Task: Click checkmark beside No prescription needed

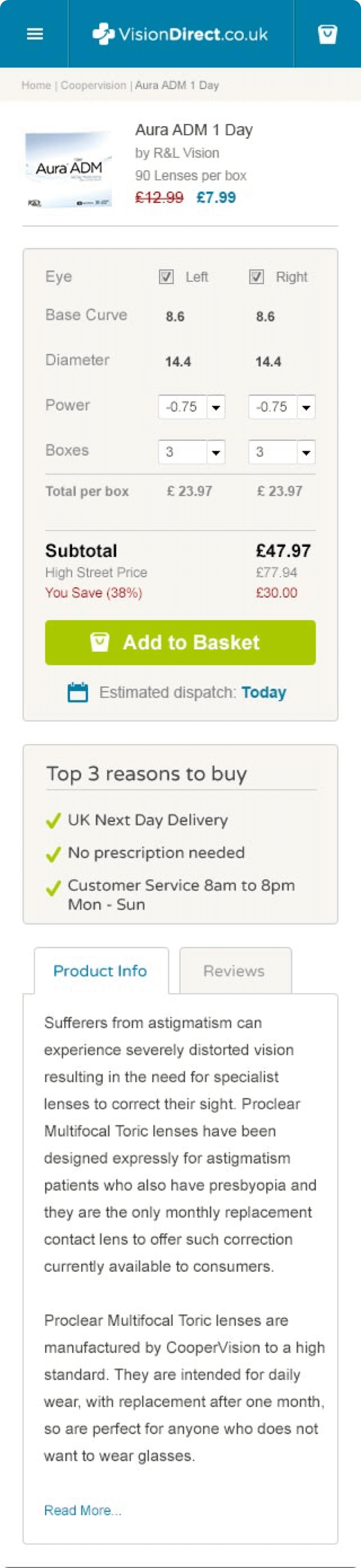Action: (54, 854)
